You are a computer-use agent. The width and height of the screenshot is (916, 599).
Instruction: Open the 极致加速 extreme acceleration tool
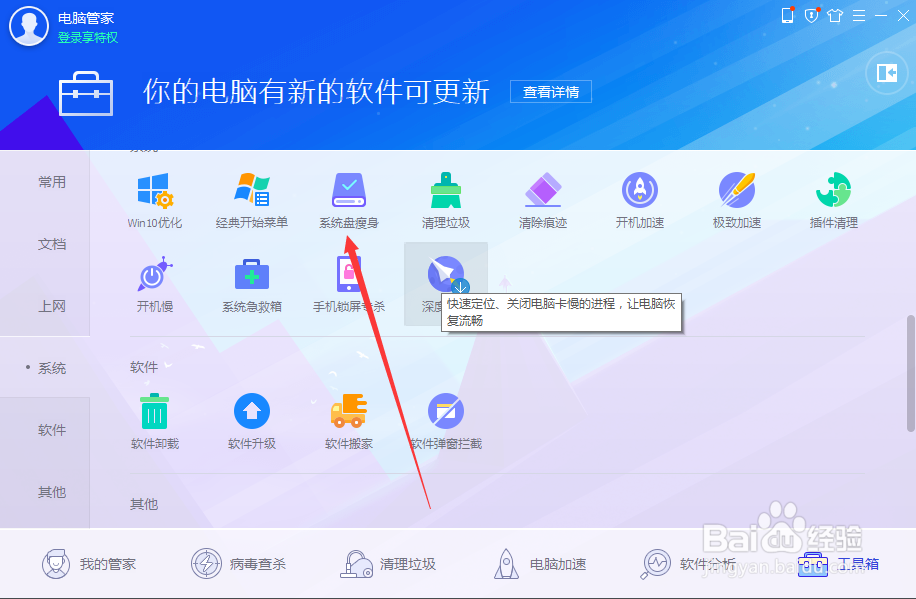[736, 198]
